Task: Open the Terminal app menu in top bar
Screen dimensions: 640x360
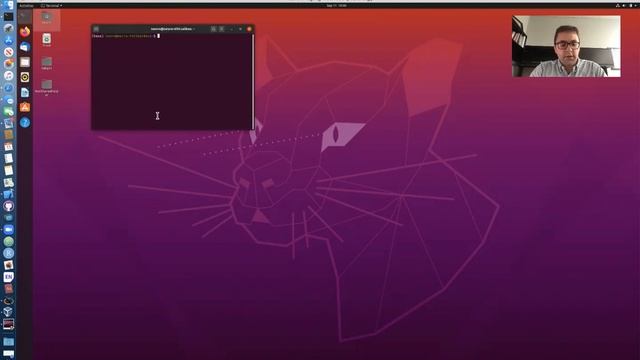Action: [51, 6]
